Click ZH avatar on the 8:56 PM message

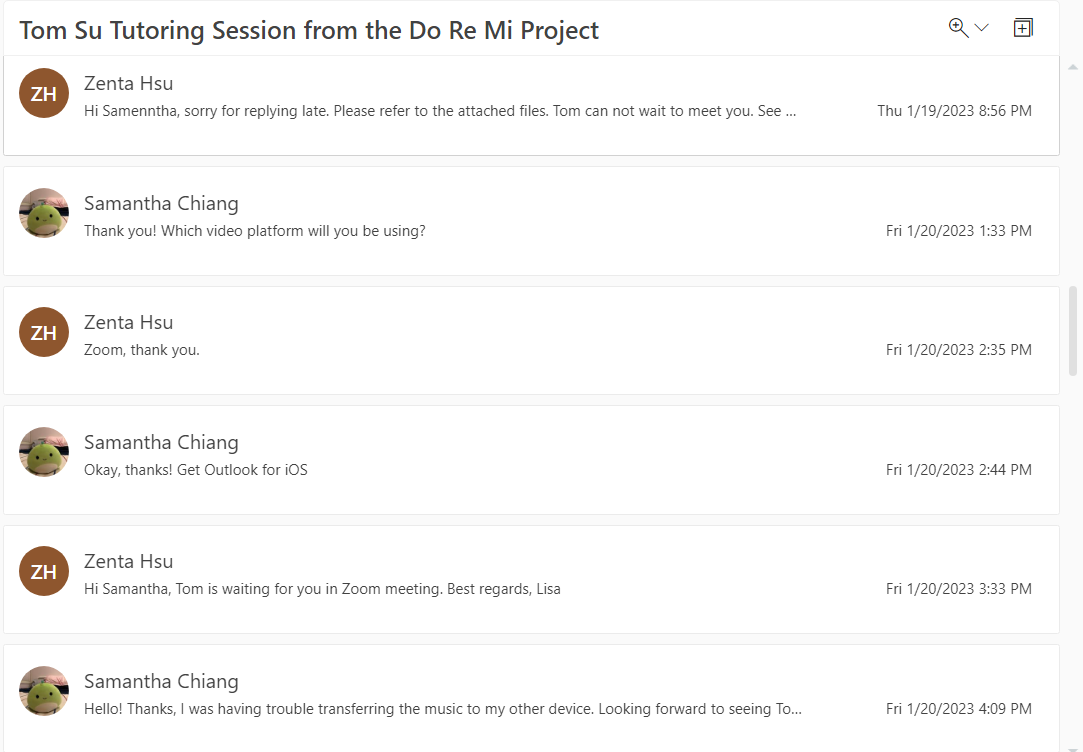pos(44,93)
